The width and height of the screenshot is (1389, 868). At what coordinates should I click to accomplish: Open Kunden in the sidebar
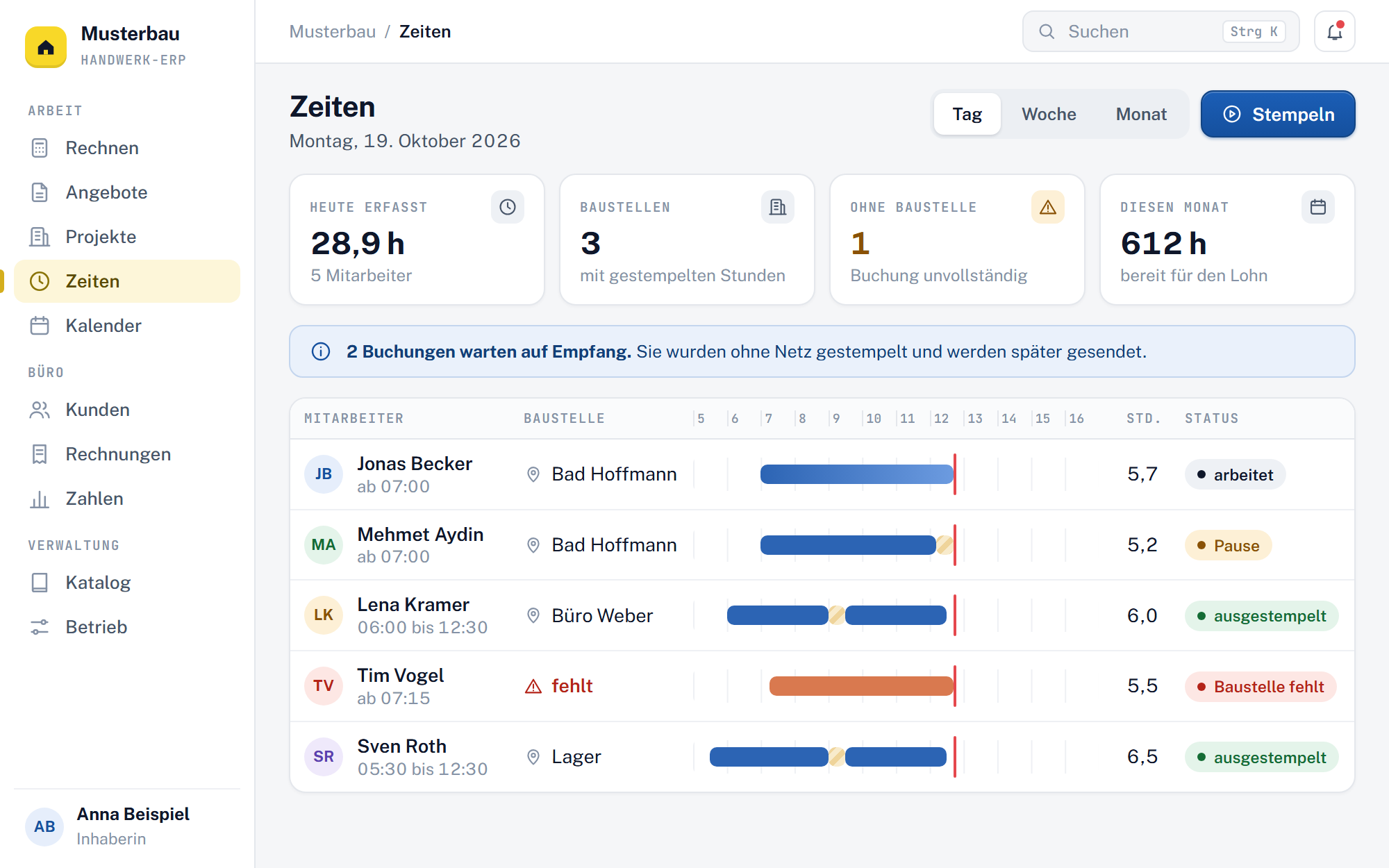coord(127,410)
